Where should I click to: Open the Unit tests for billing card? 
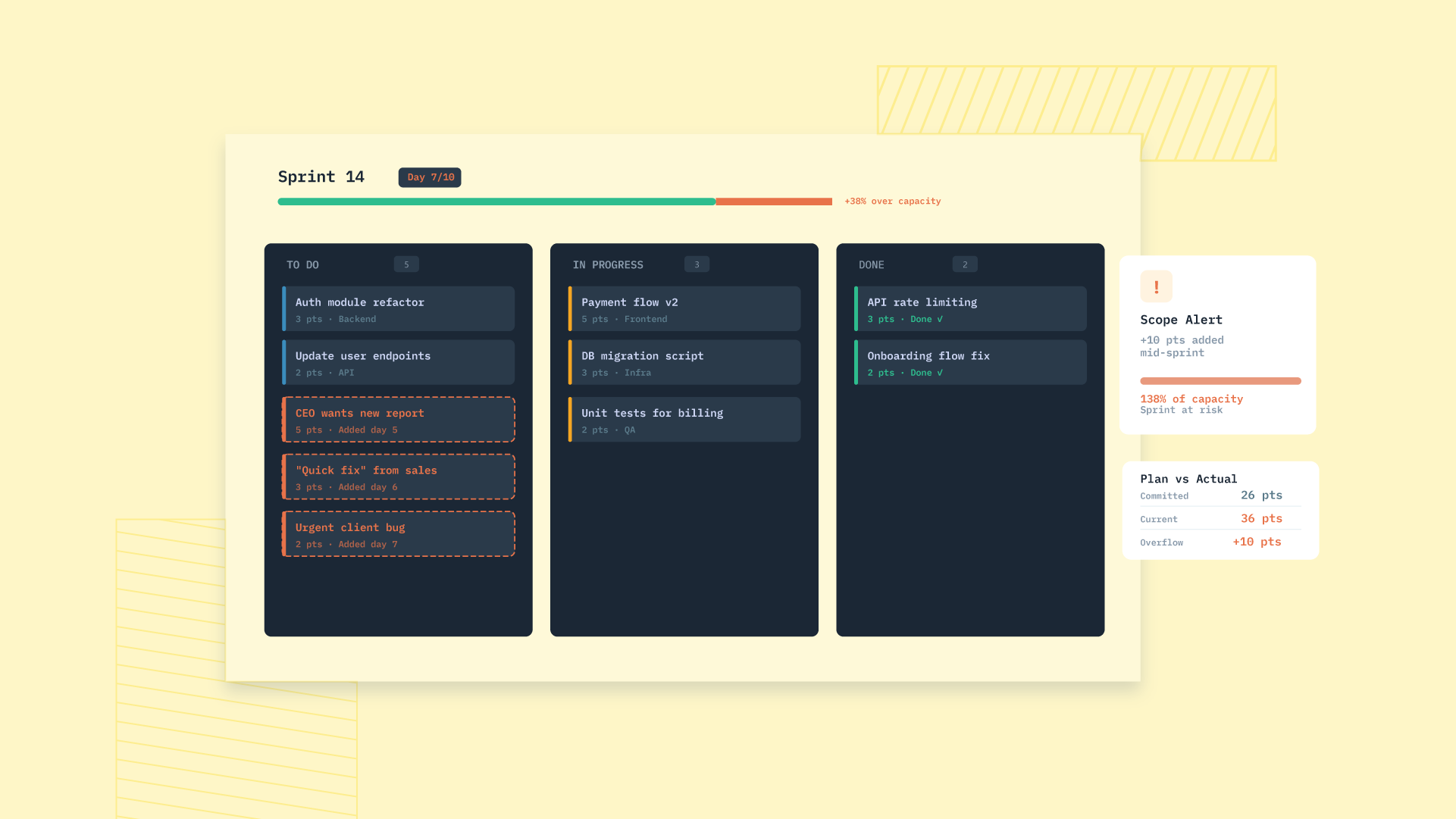(684, 420)
